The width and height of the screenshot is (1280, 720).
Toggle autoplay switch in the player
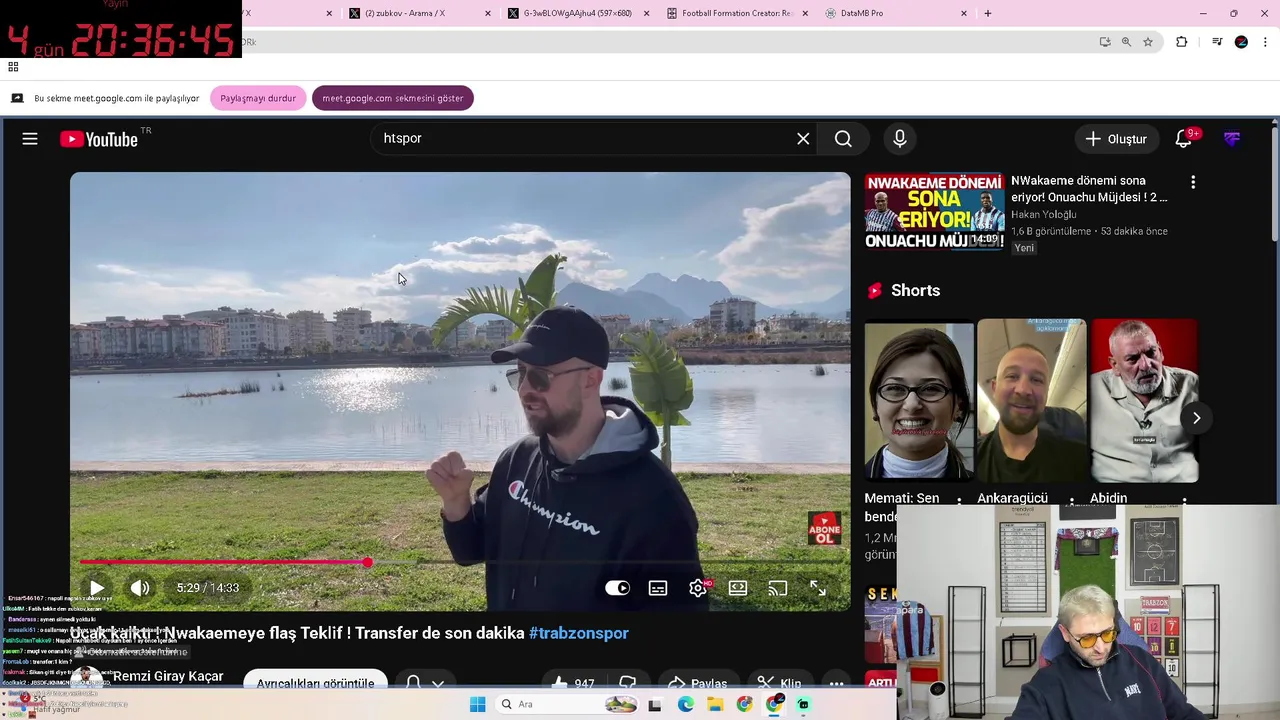pos(618,588)
